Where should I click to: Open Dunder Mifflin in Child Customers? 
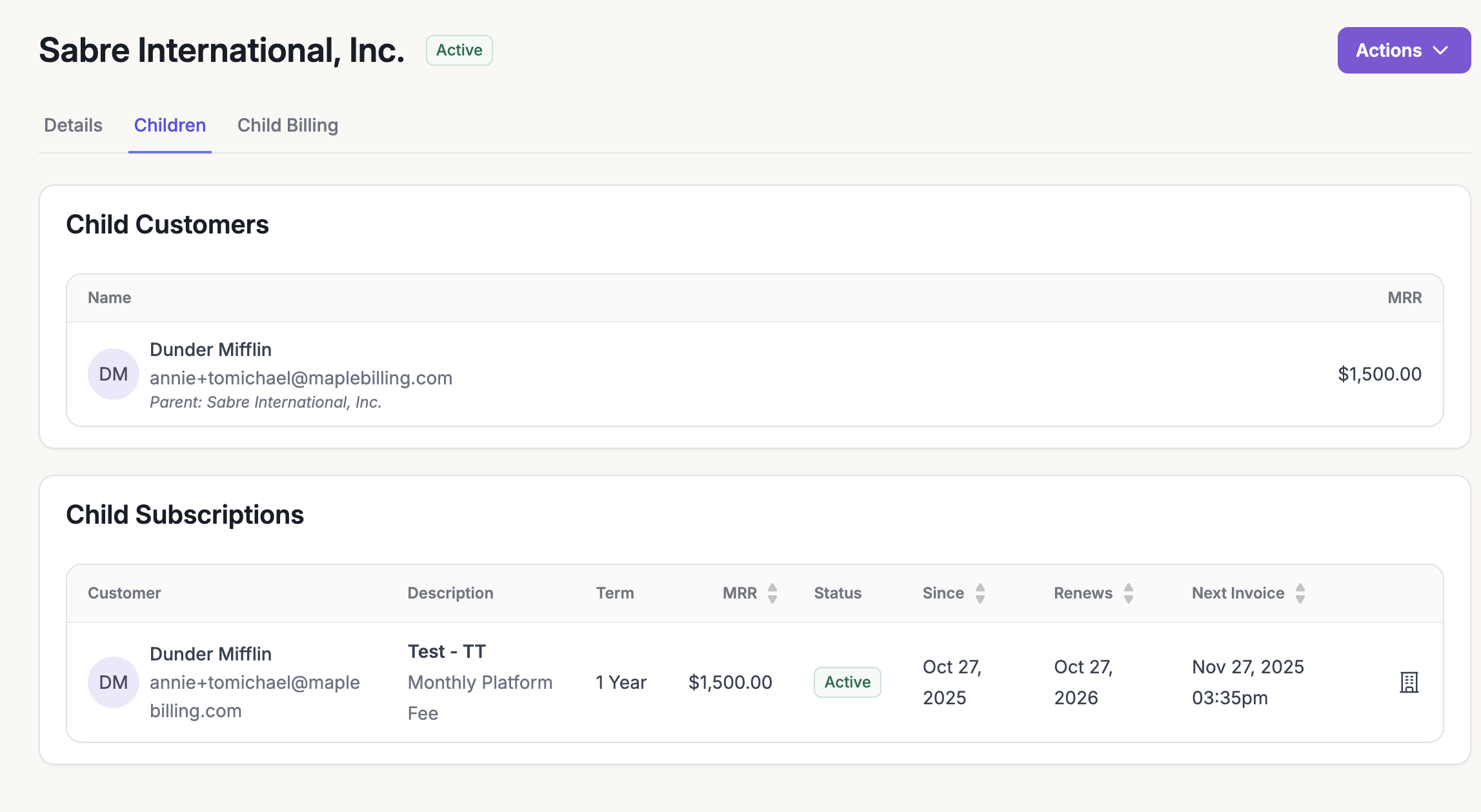click(210, 350)
